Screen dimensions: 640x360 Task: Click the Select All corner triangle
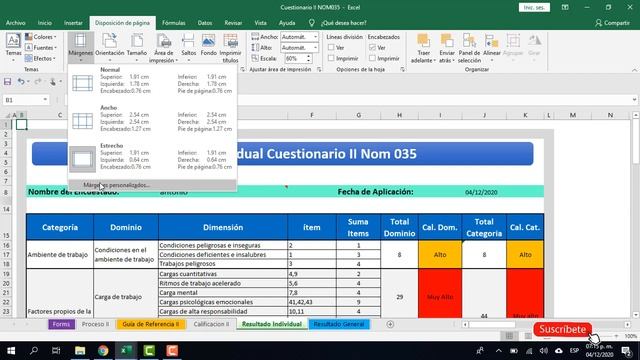click(x=7, y=116)
